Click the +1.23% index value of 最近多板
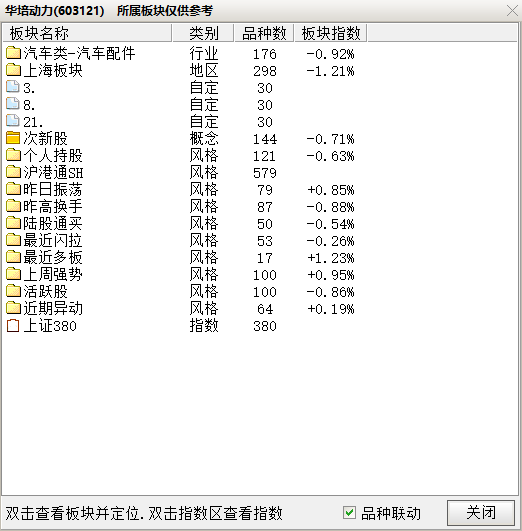The height and width of the screenshot is (531, 522). tap(330, 258)
